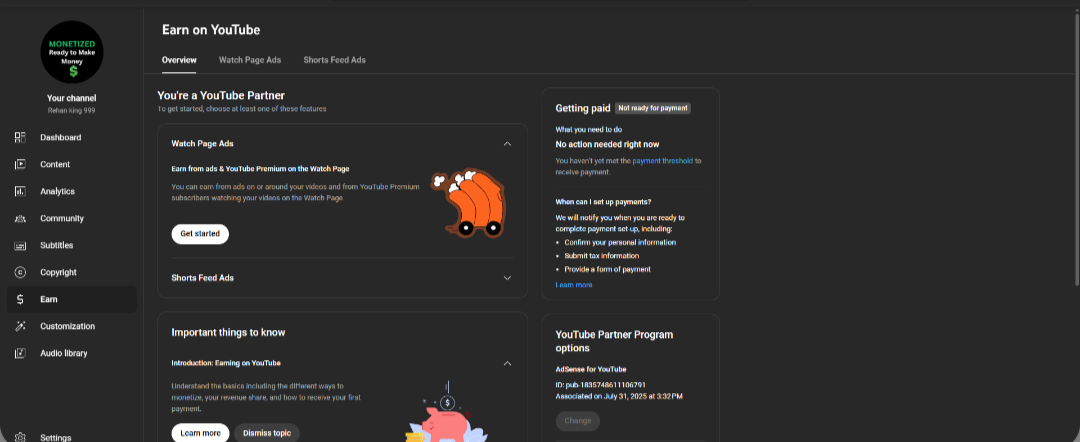The height and width of the screenshot is (442, 1080).
Task: Open the Shorts Feed Ads tab
Action: tap(335, 60)
